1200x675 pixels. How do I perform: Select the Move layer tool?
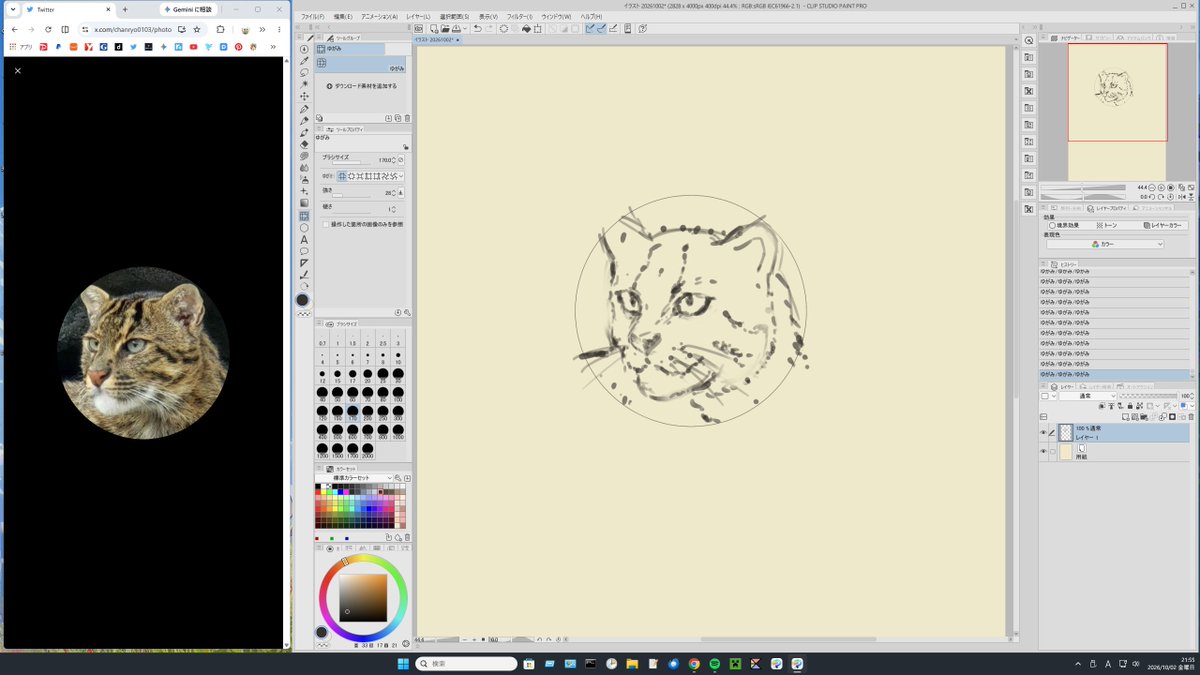coord(304,97)
